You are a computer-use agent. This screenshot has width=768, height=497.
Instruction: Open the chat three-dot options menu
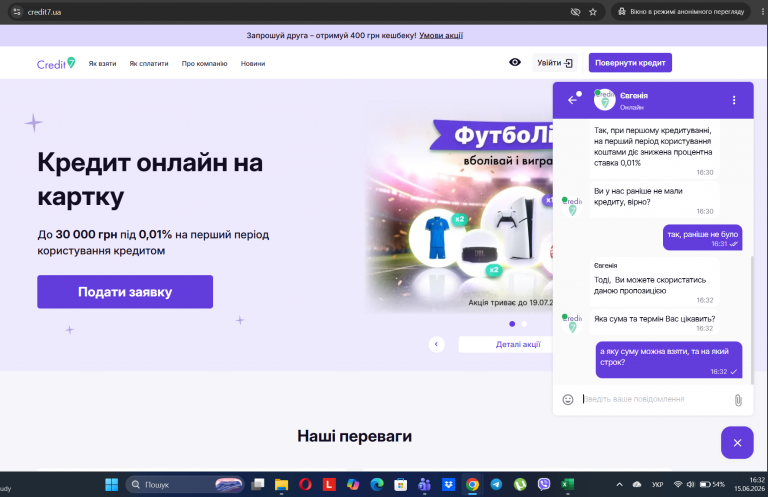tap(734, 100)
